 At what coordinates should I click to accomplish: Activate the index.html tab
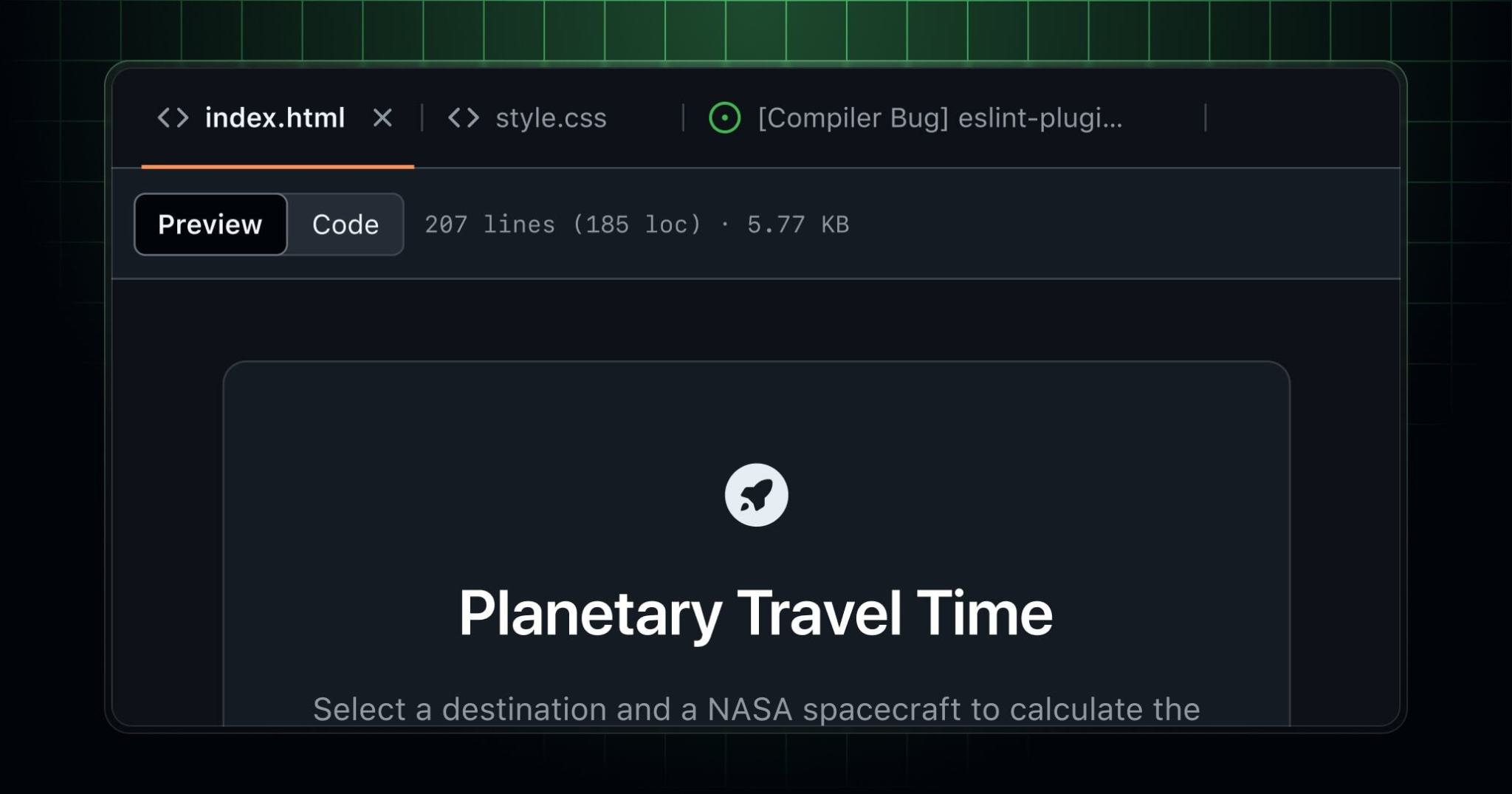(x=275, y=117)
